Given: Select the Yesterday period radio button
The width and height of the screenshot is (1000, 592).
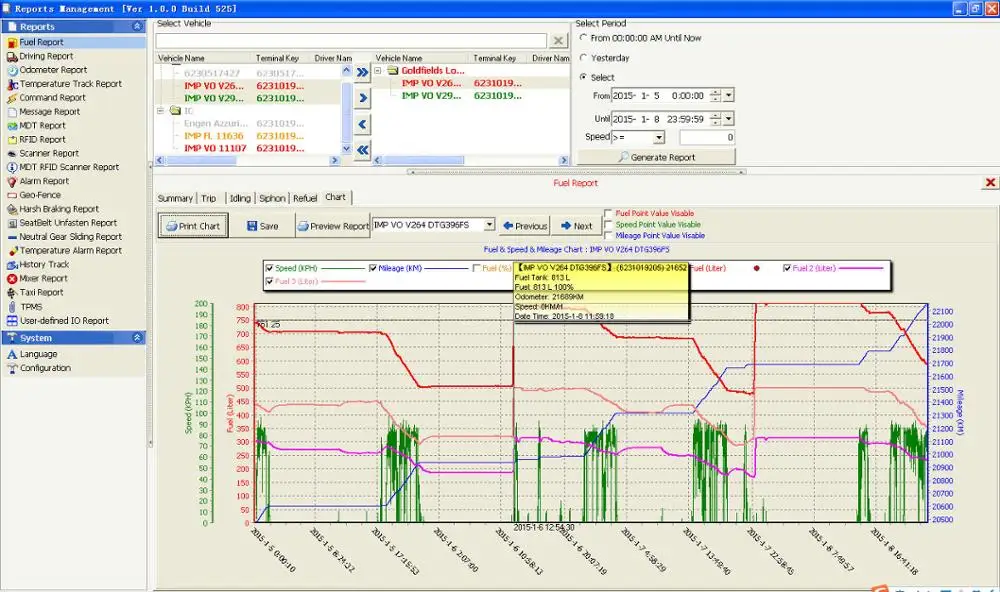Looking at the screenshot, I should coord(584,58).
